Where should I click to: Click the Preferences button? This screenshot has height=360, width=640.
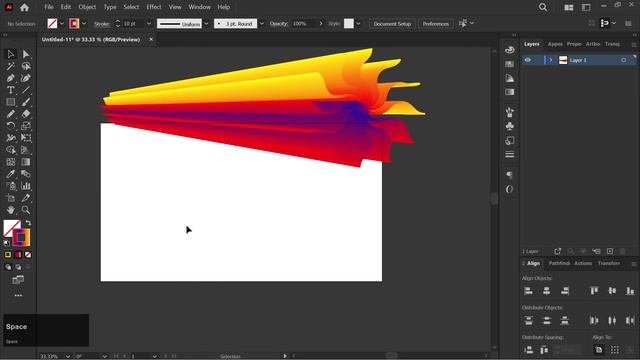[x=436, y=24]
